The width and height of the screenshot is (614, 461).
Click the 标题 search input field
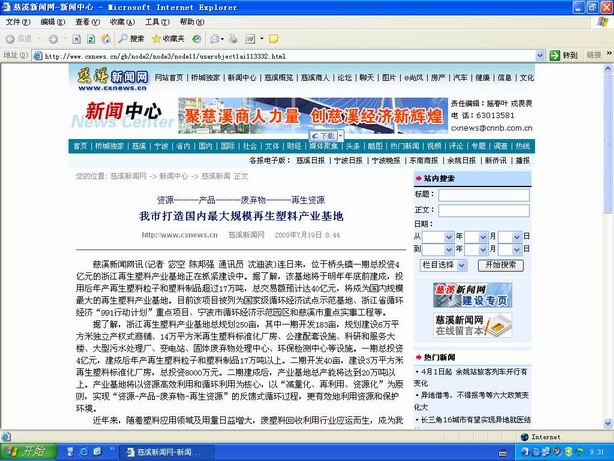pyautogui.click(x=486, y=195)
